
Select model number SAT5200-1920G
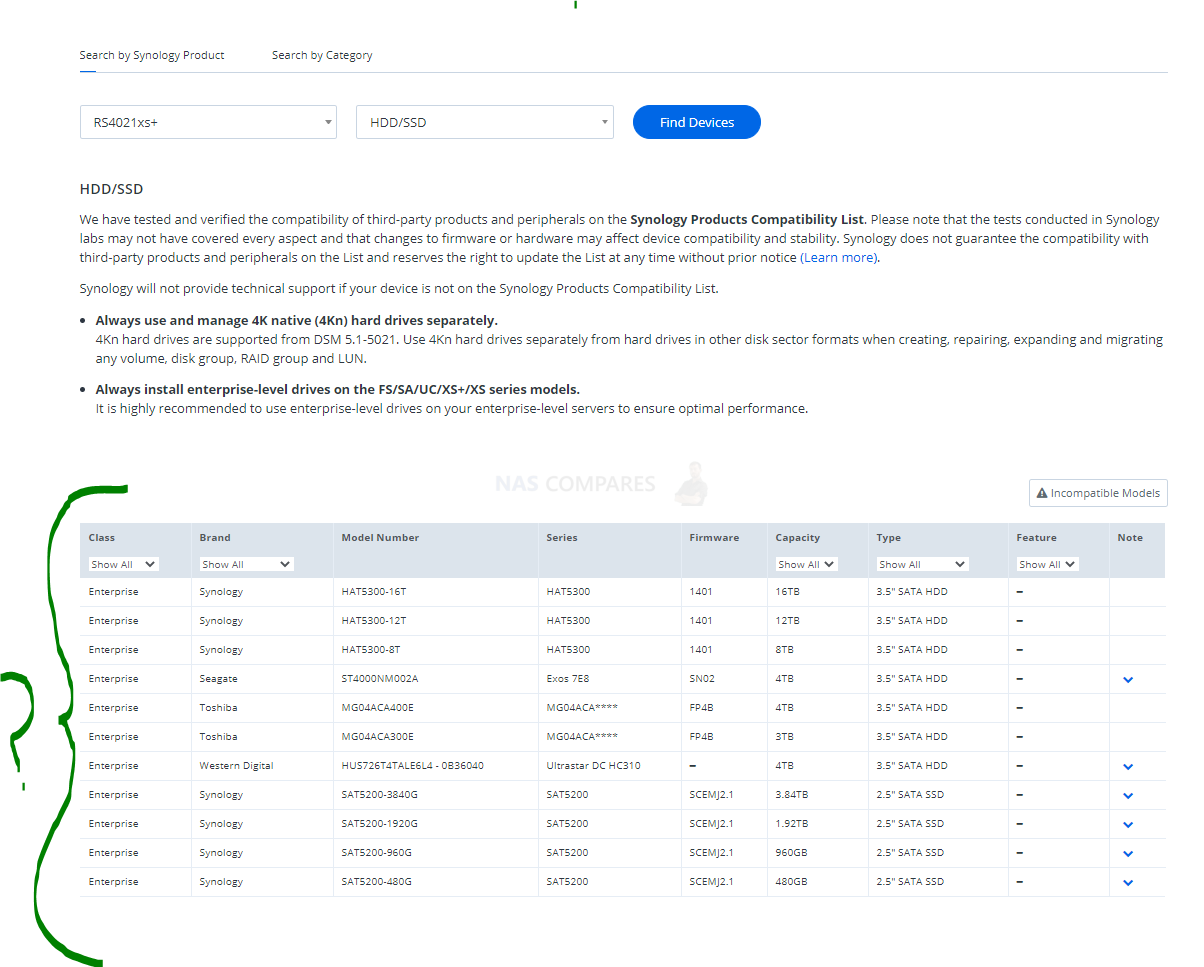[380, 824]
